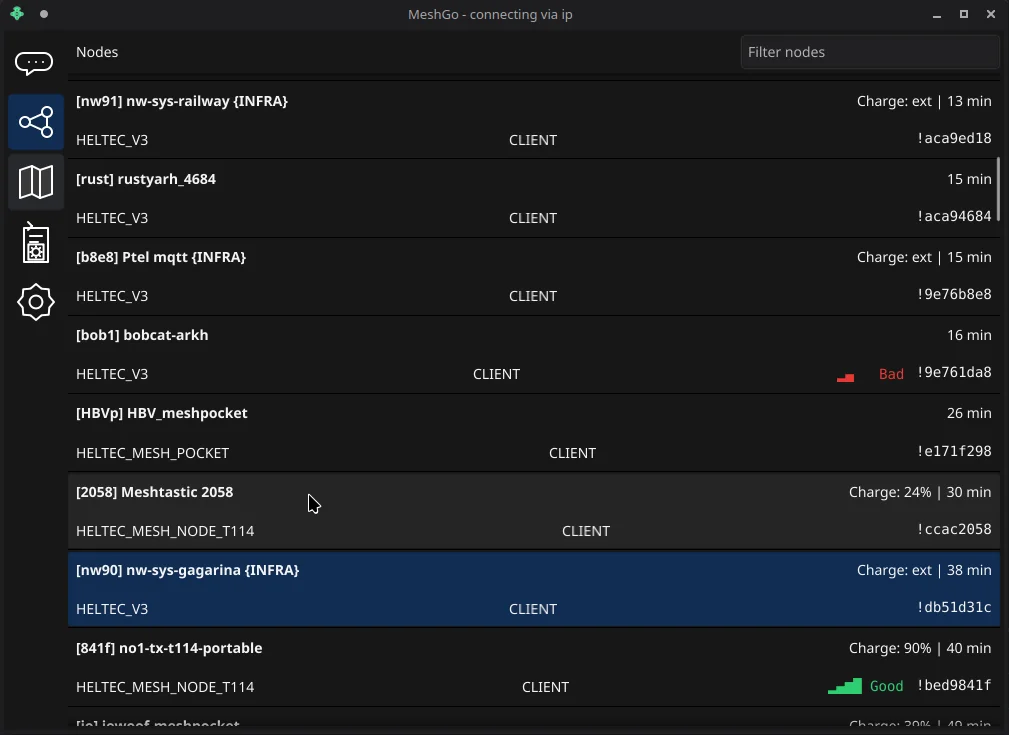
Task: Click the red Bad signal label
Action: click(x=891, y=374)
